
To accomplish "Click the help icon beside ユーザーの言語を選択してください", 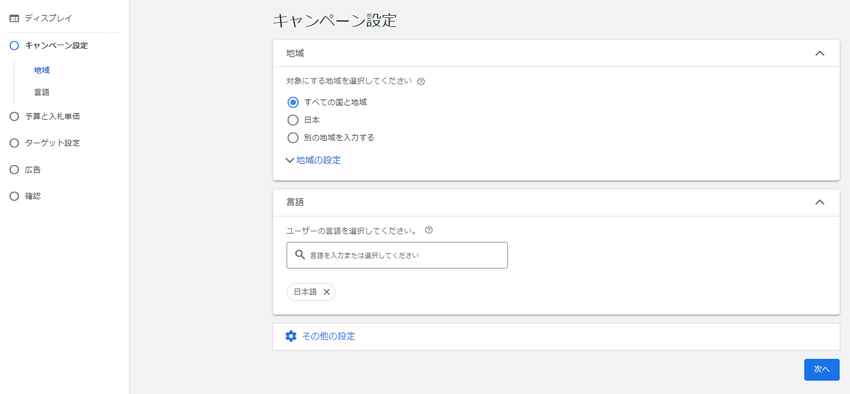I will coord(429,230).
